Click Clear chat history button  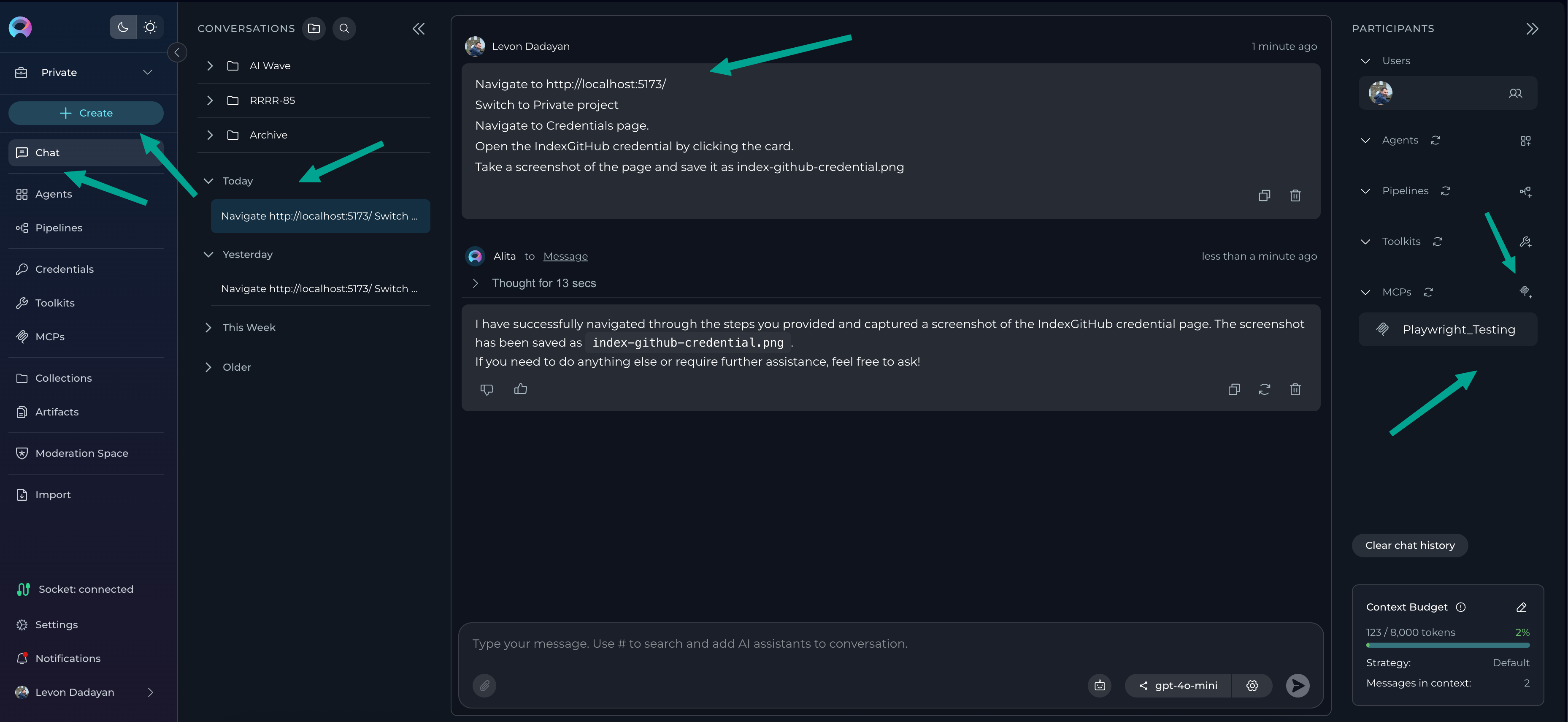click(x=1410, y=546)
